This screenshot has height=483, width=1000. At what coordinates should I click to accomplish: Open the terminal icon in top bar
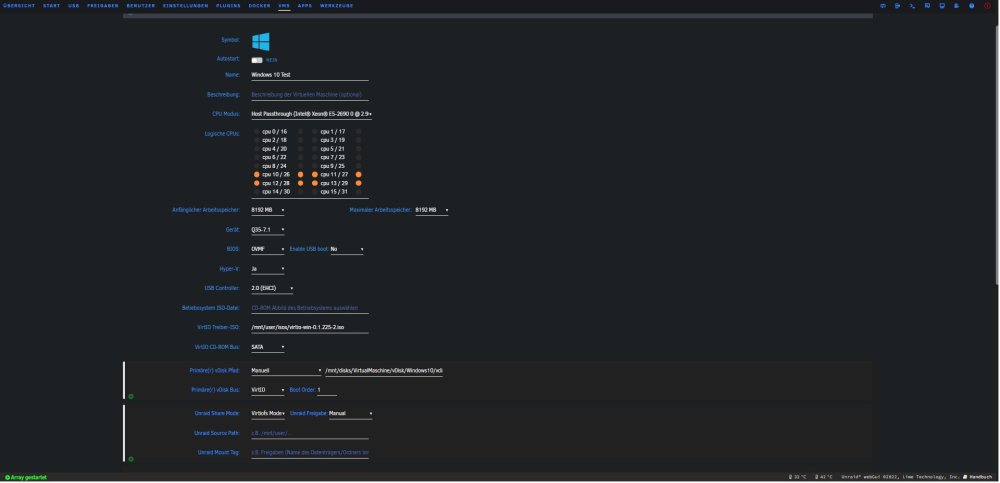click(x=912, y=6)
